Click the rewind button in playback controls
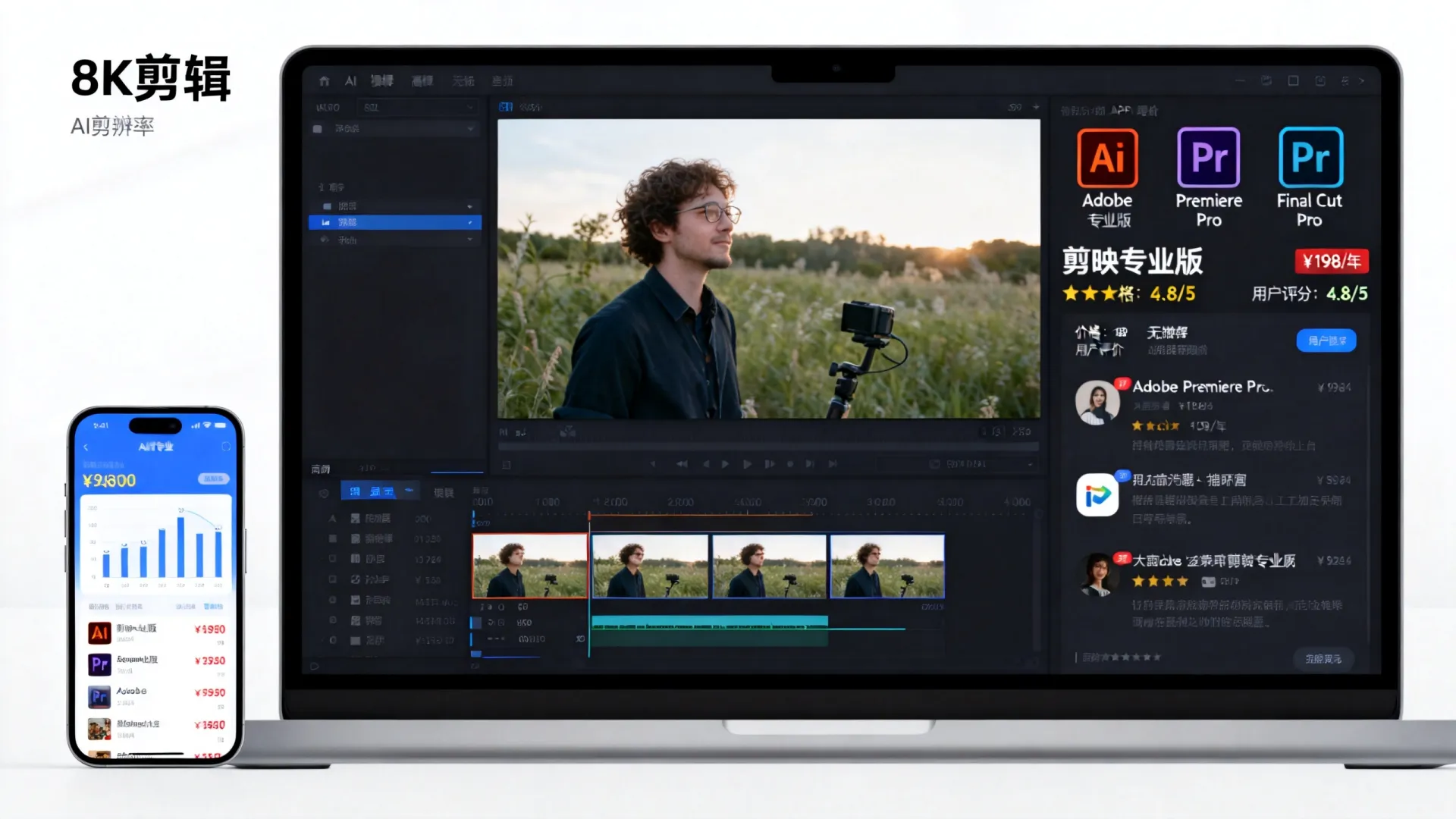This screenshot has width=1456, height=819. click(682, 463)
